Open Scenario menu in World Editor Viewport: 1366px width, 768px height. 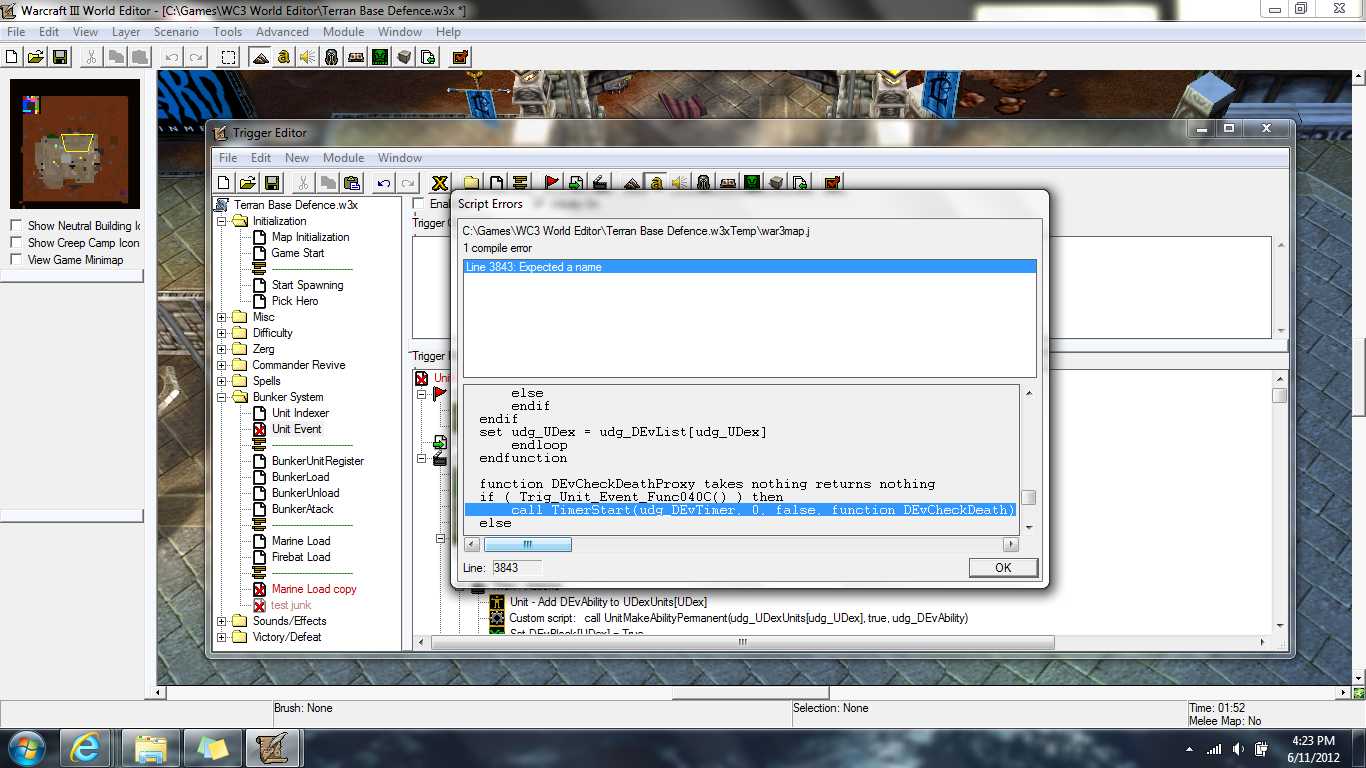pos(176,32)
